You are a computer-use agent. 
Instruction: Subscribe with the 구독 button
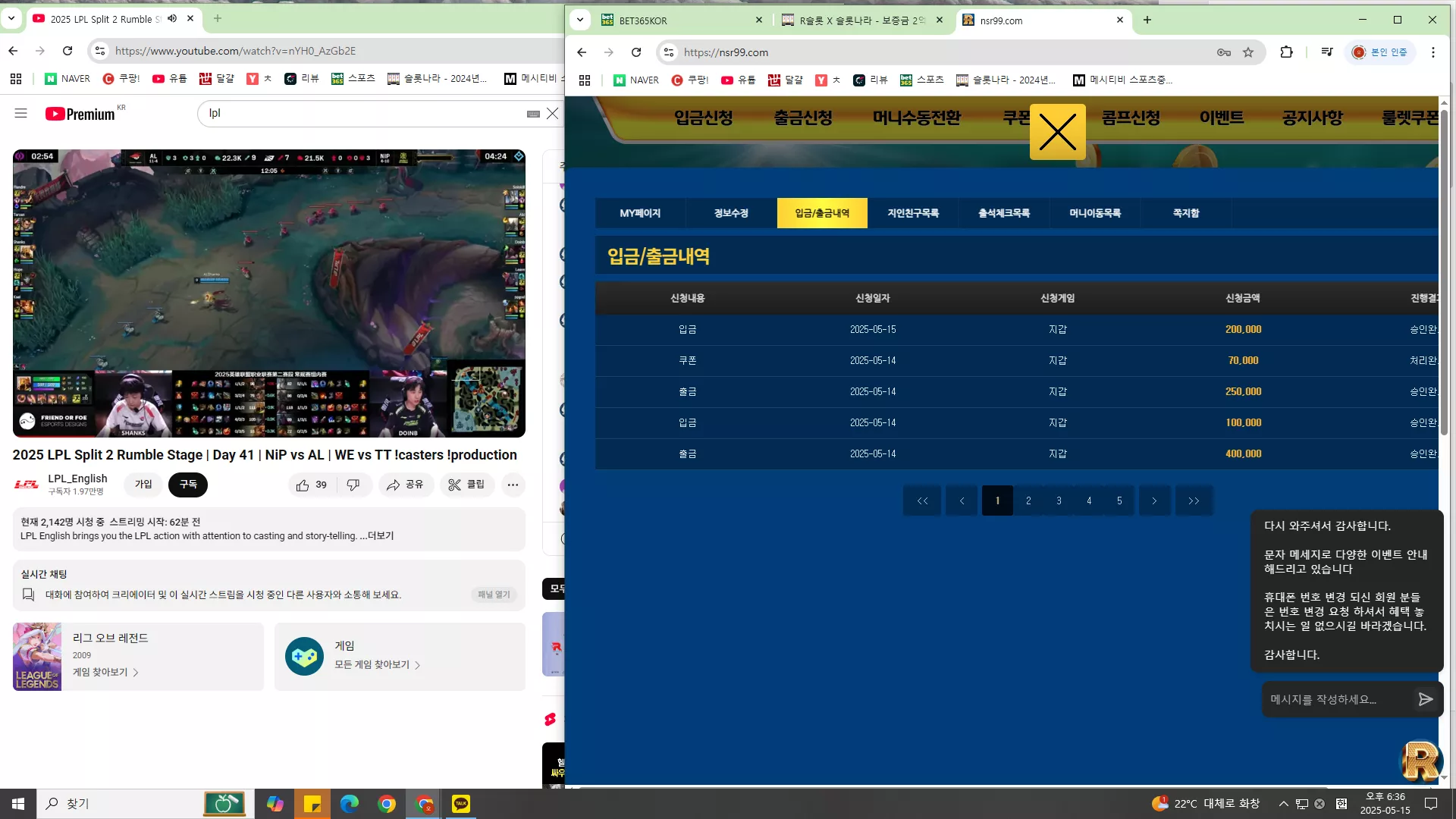point(188,485)
